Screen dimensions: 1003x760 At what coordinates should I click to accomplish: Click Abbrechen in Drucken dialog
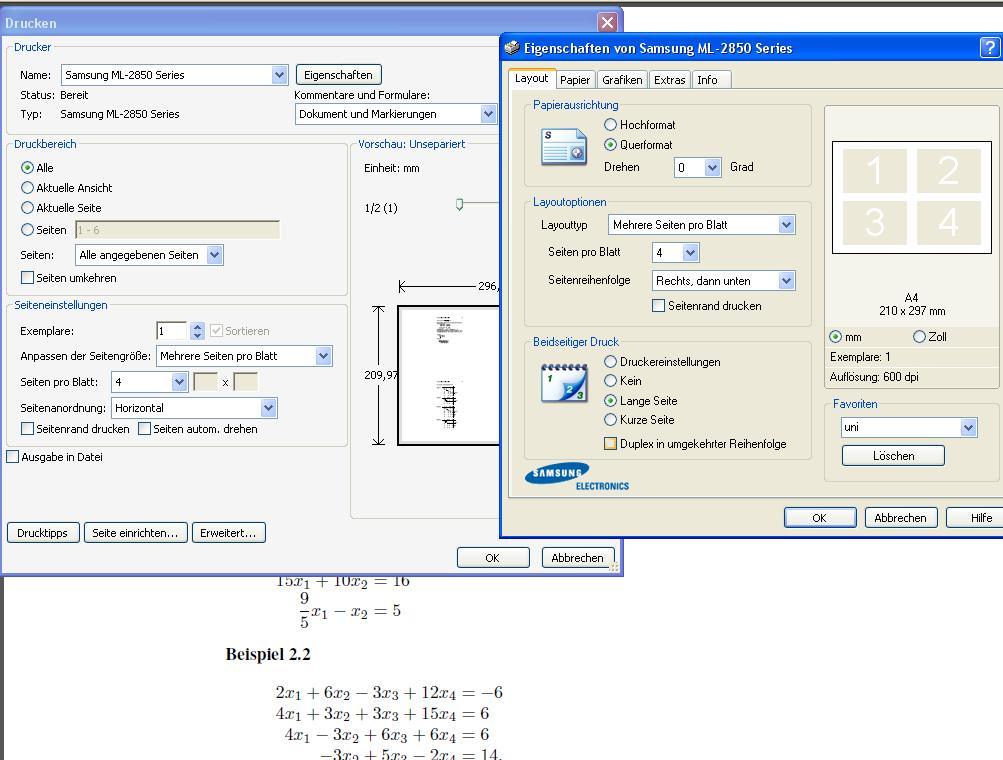[578, 558]
